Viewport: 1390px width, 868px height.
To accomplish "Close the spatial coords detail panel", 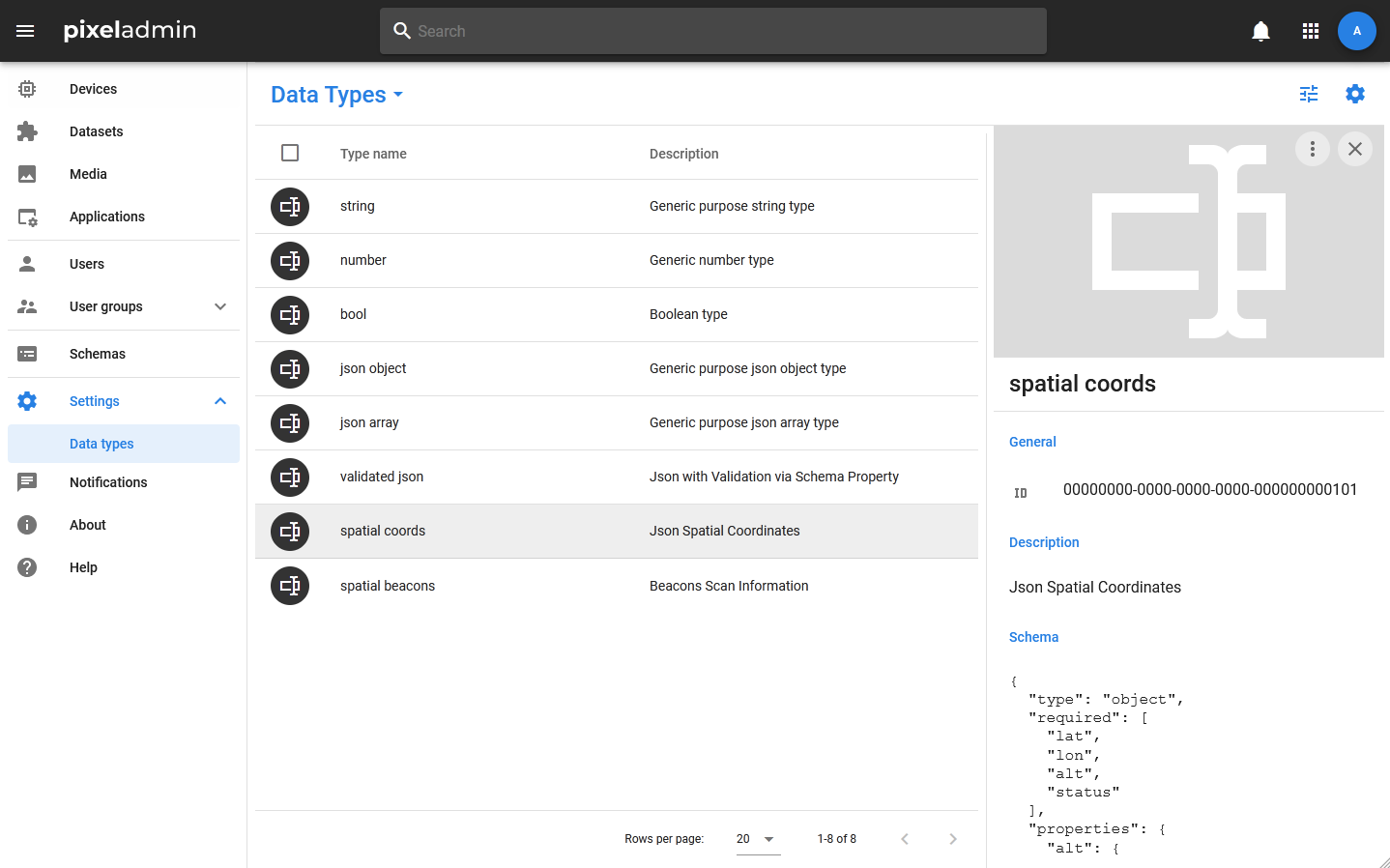I will pos(1354,149).
